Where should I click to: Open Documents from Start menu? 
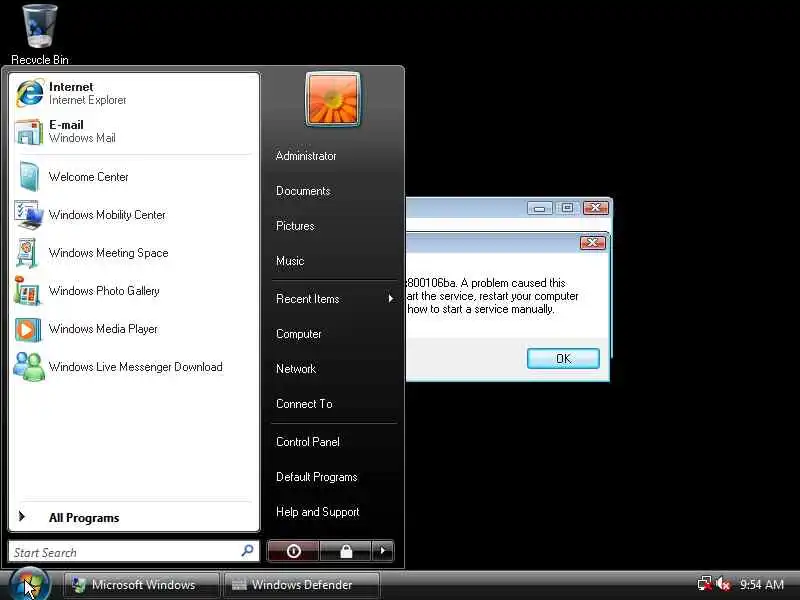pos(303,191)
